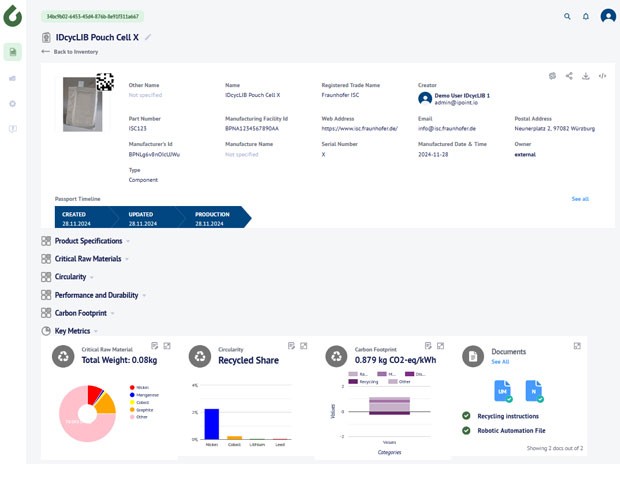Edit the Critical Raw Material widget
620x500 pixels.
(x=155, y=346)
